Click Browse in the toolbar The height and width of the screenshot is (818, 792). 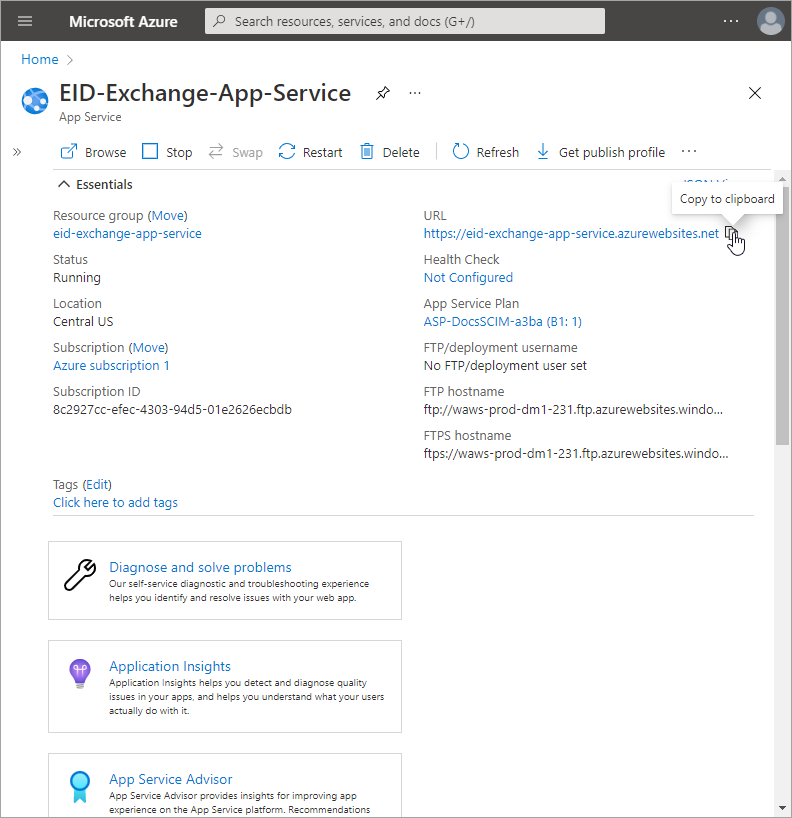pos(94,152)
